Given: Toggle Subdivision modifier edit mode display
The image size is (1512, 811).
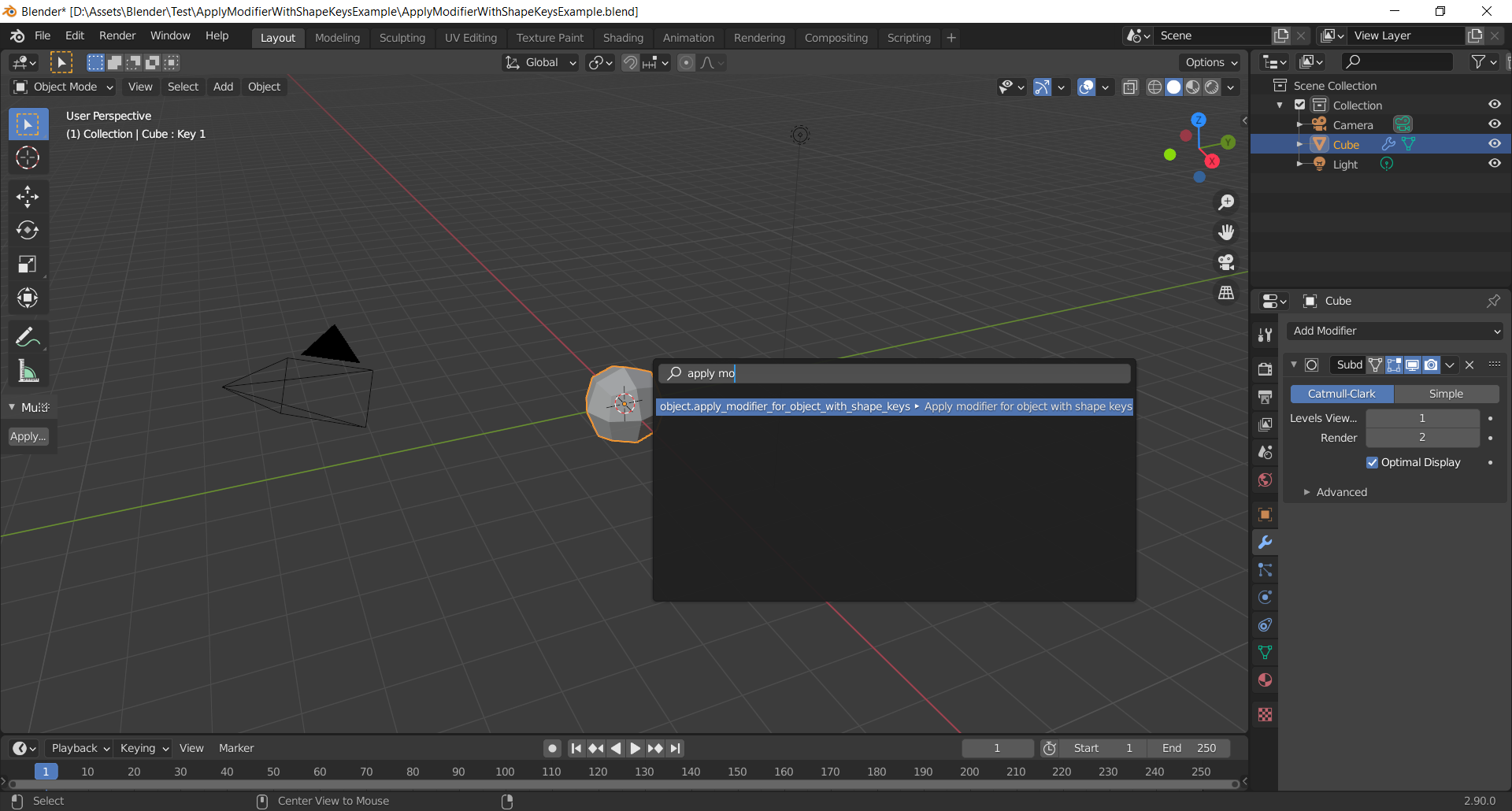Looking at the screenshot, I should pyautogui.click(x=1394, y=365).
